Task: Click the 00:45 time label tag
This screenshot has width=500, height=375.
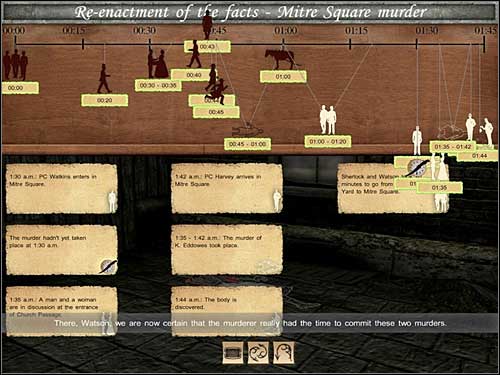Action: pos(216,112)
